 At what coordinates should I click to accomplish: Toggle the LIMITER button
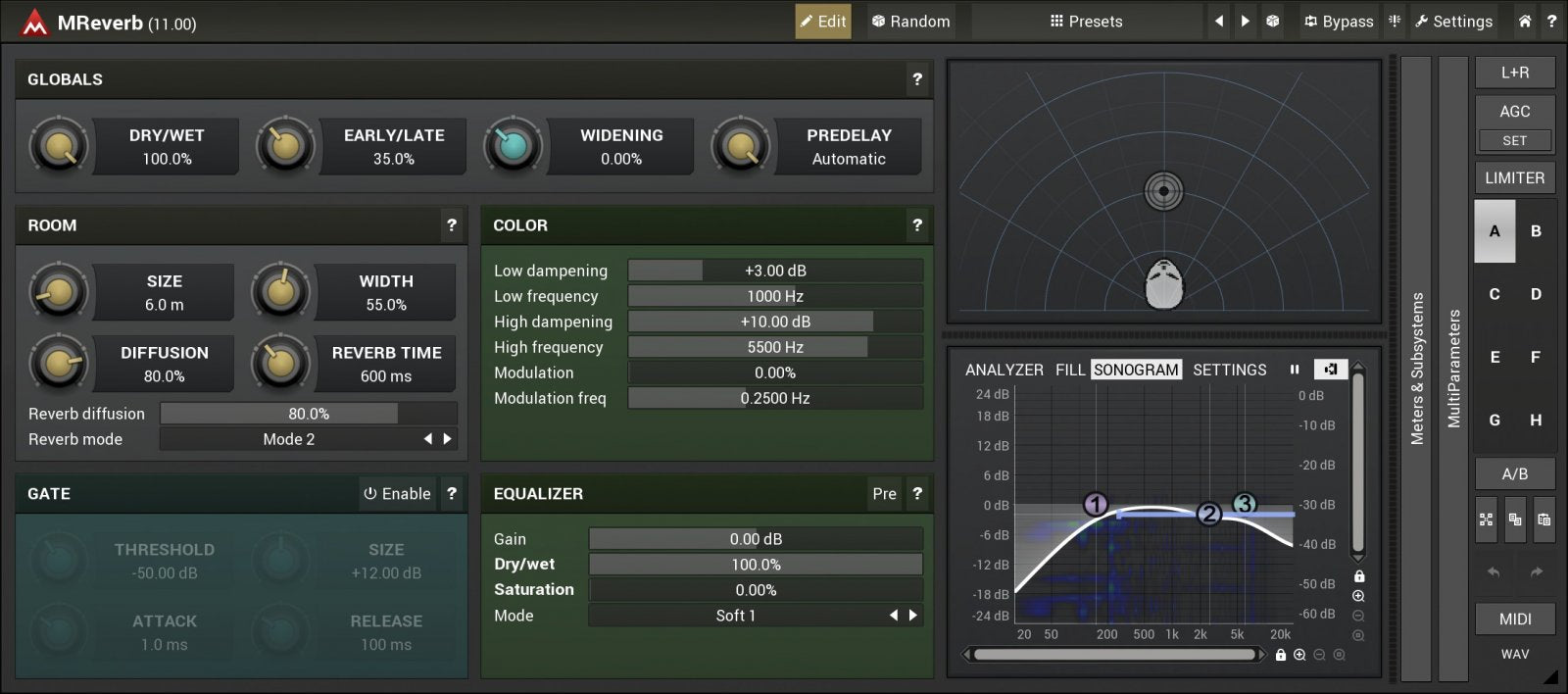(1515, 177)
